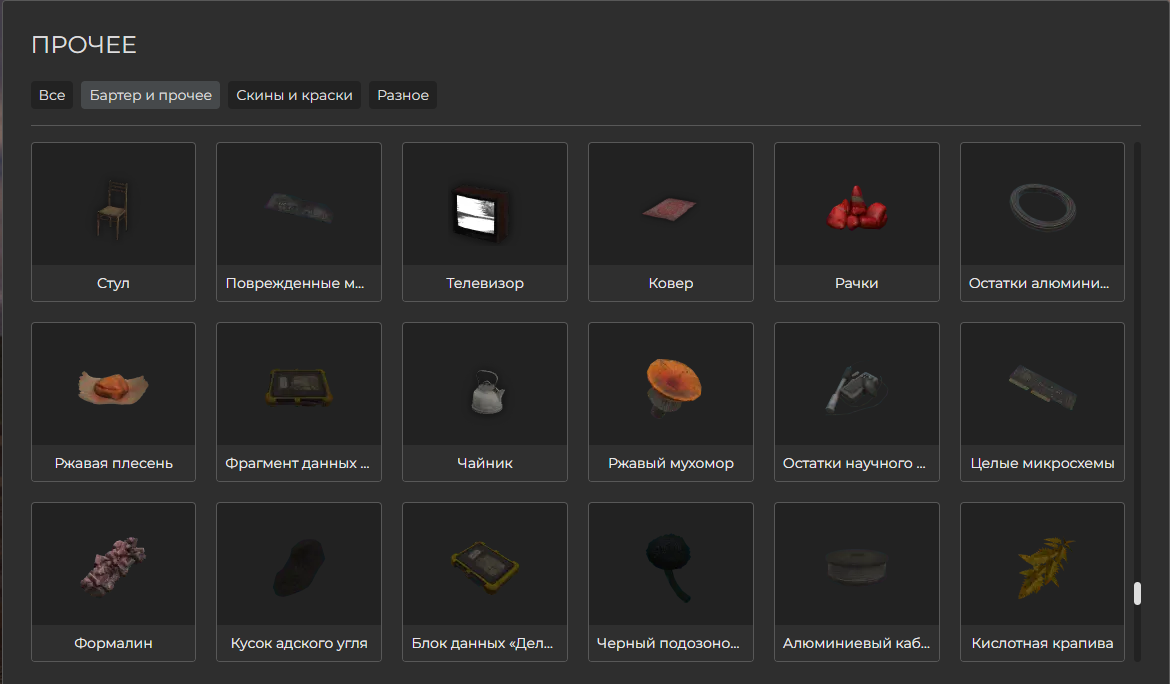The image size is (1170, 684).
Task: Click the Чайник label
Action: tap(485, 463)
